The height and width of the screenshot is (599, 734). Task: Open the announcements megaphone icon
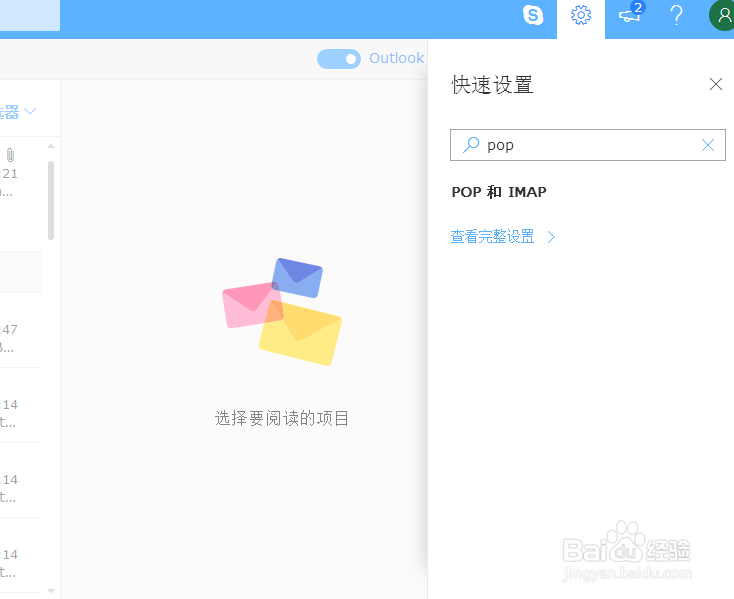(630, 15)
